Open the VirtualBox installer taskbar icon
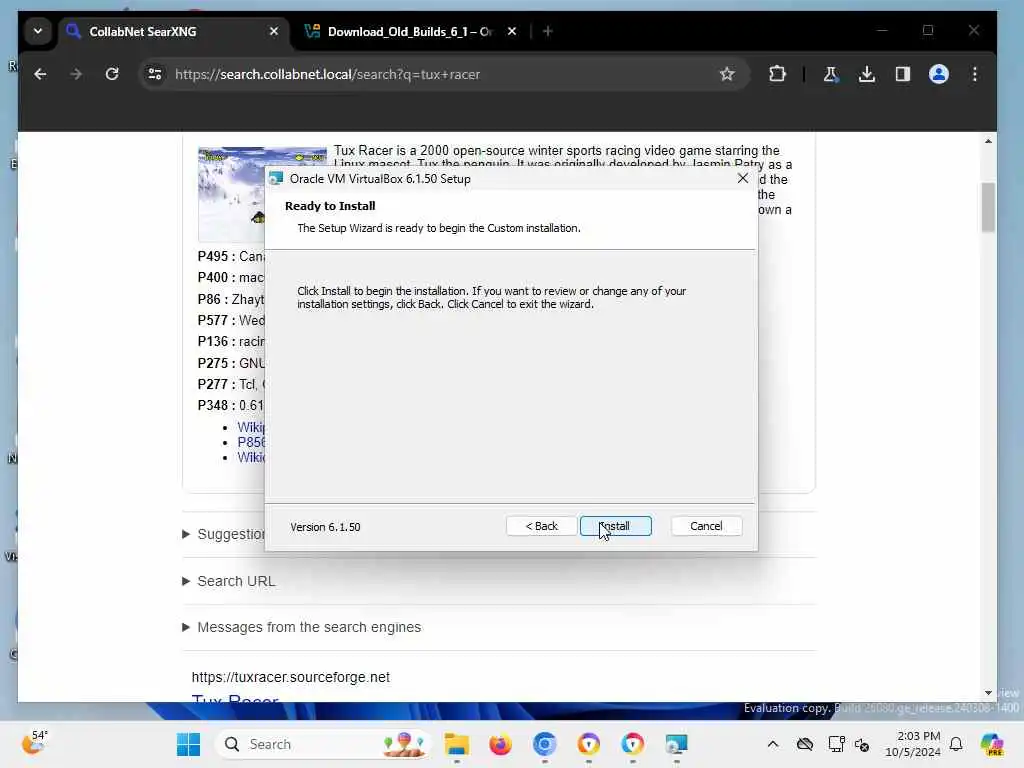The image size is (1024, 768). tap(676, 744)
